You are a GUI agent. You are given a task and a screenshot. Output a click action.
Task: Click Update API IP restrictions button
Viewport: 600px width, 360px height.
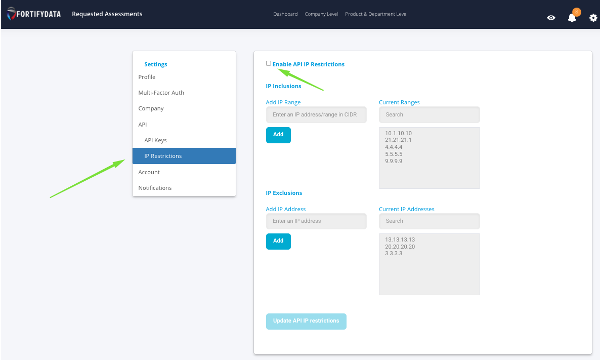click(306, 321)
